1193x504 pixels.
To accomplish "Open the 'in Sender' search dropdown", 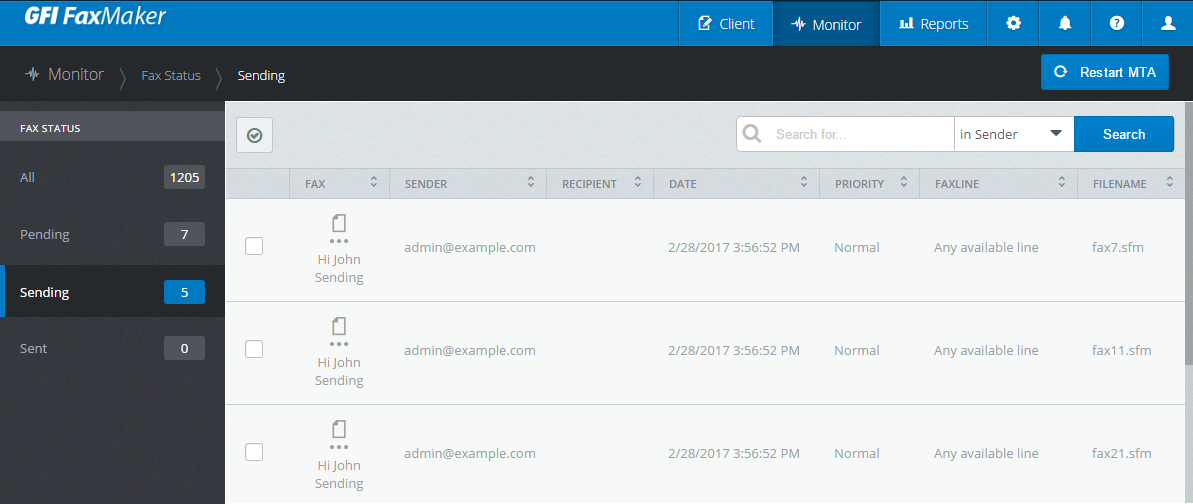I will pos(1013,134).
